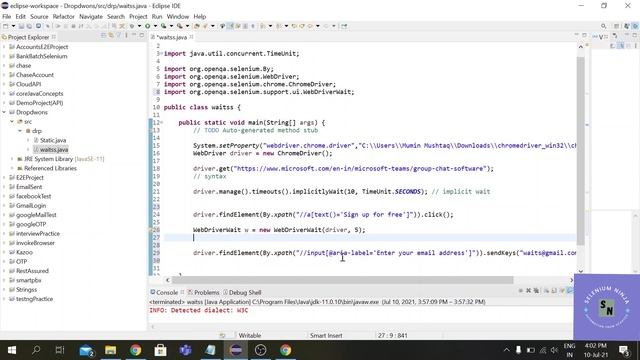The image size is (640, 360).
Task: Click the clock showing 4:02 PM
Action: click(596, 346)
